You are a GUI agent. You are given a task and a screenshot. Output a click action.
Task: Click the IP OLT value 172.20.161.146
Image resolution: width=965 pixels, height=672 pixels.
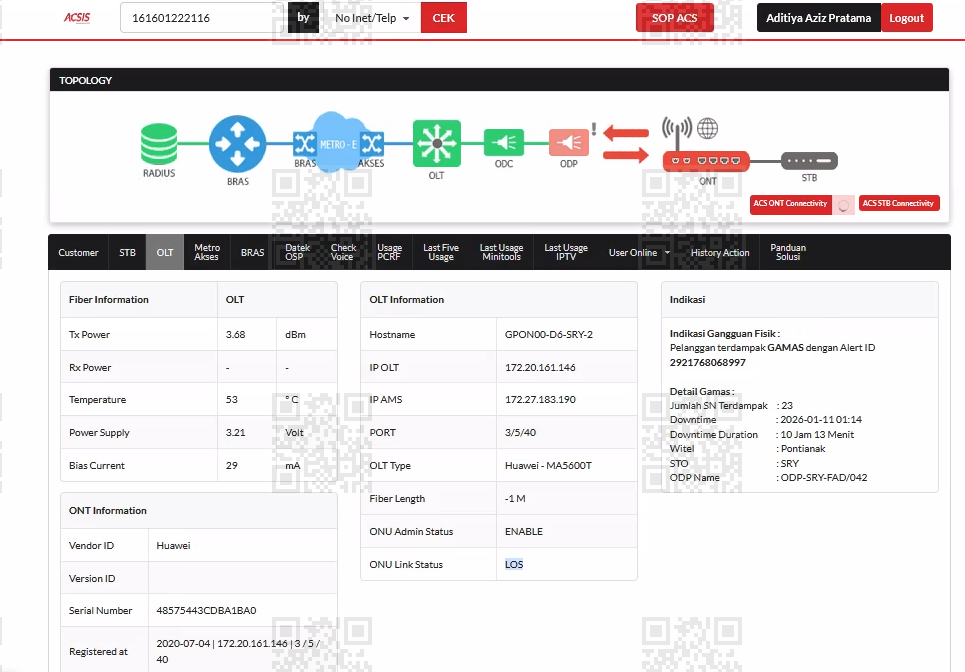(540, 367)
